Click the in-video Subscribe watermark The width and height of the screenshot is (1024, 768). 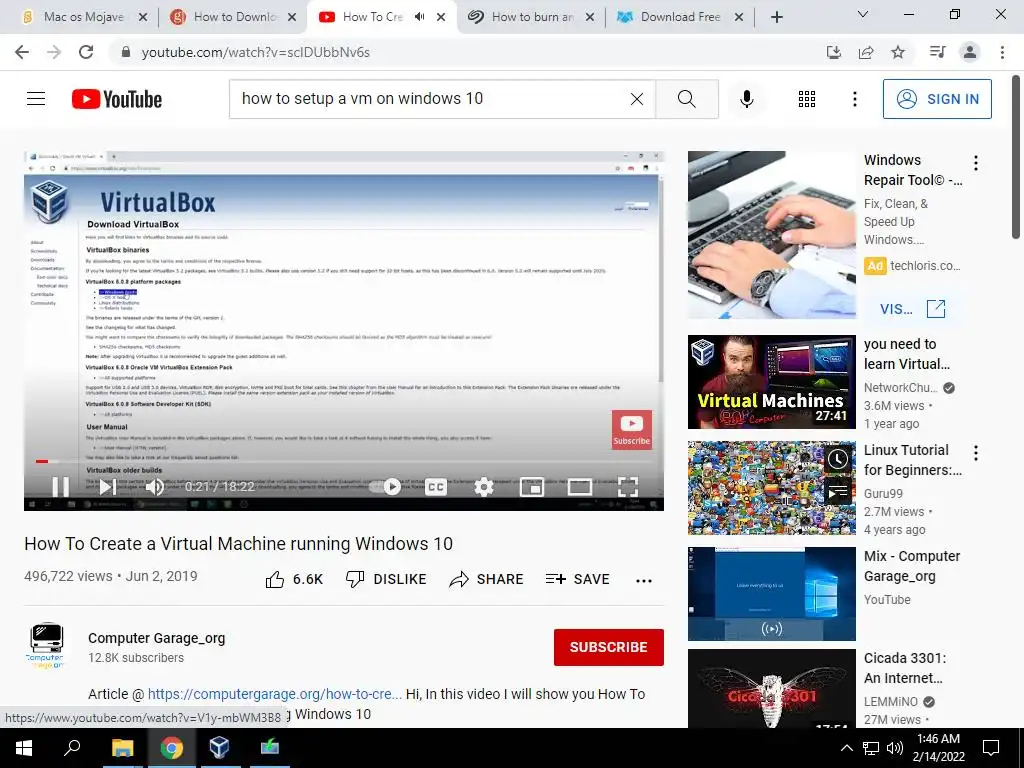[632, 429]
